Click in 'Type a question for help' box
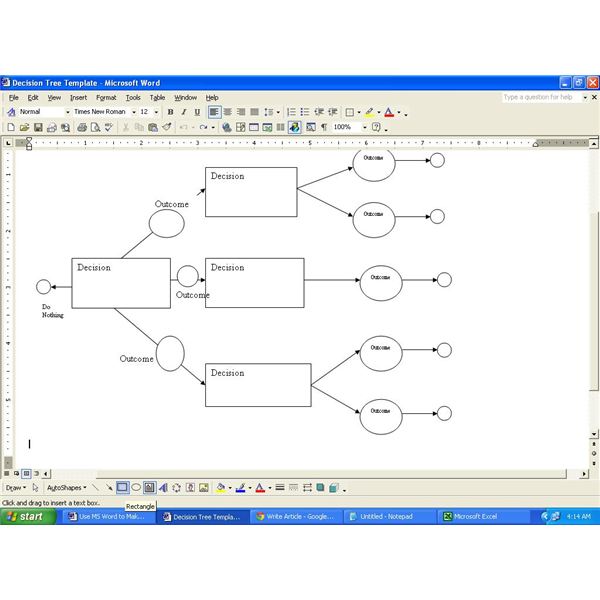Image resolution: width=600 pixels, height=600 pixels. point(541,97)
